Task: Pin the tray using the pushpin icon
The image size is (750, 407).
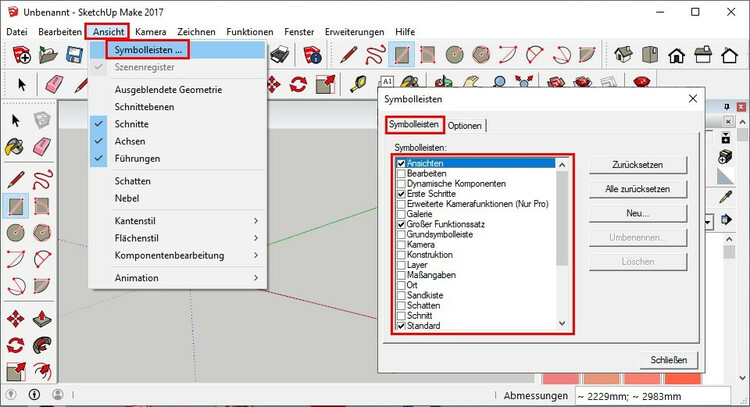Action: pos(728,107)
